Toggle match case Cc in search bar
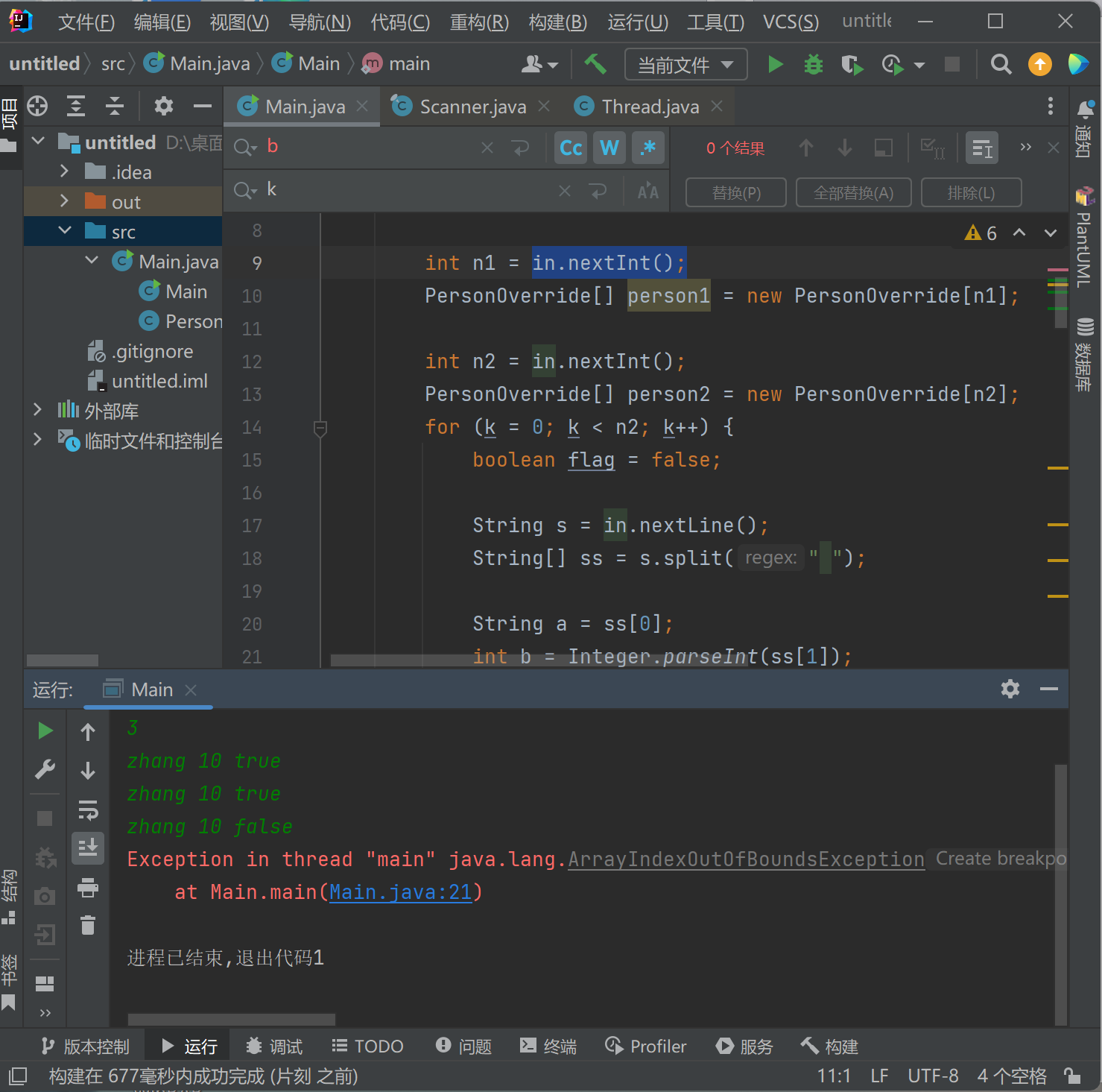1102x1092 pixels. coord(571,148)
